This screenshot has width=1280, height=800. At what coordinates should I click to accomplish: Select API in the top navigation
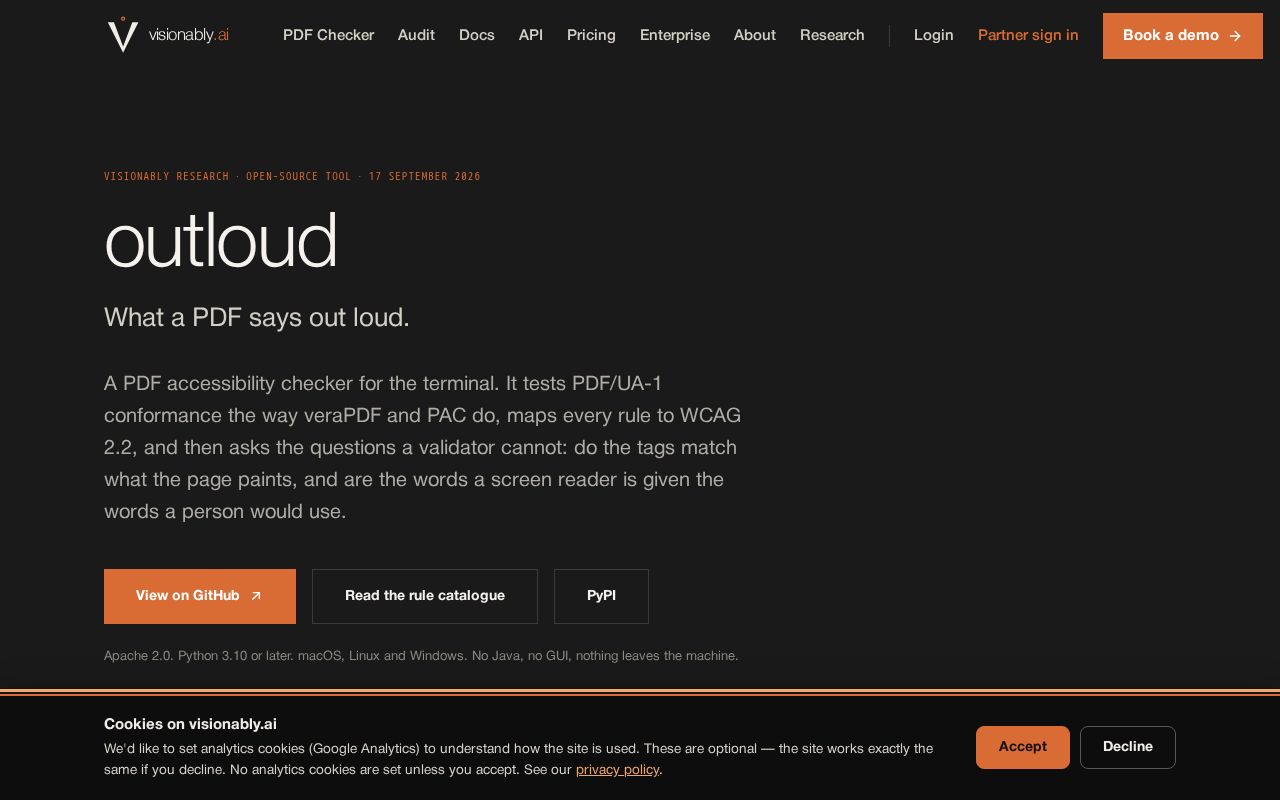(531, 35)
